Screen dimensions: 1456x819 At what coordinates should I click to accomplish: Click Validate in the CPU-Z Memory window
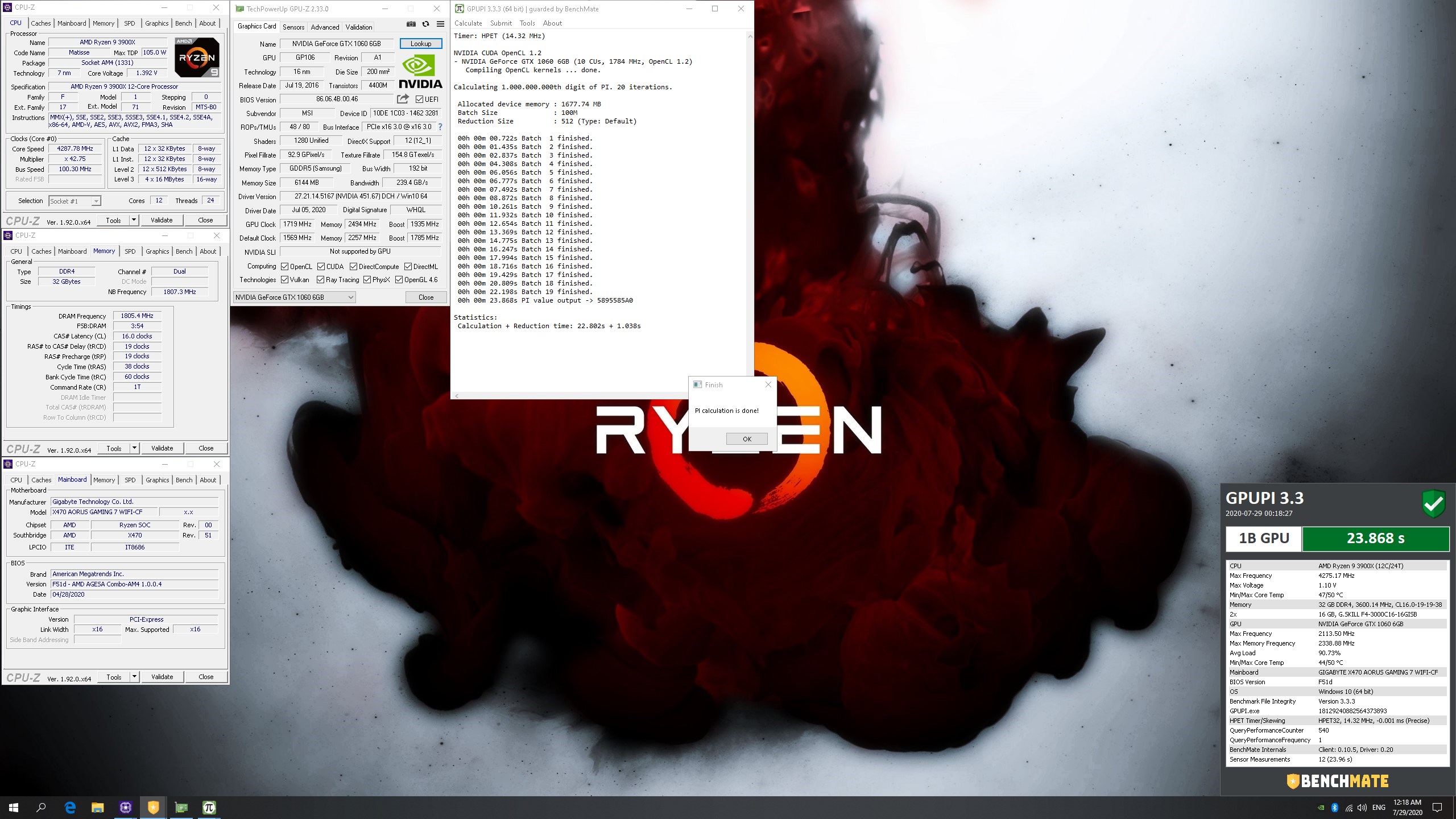(162, 448)
